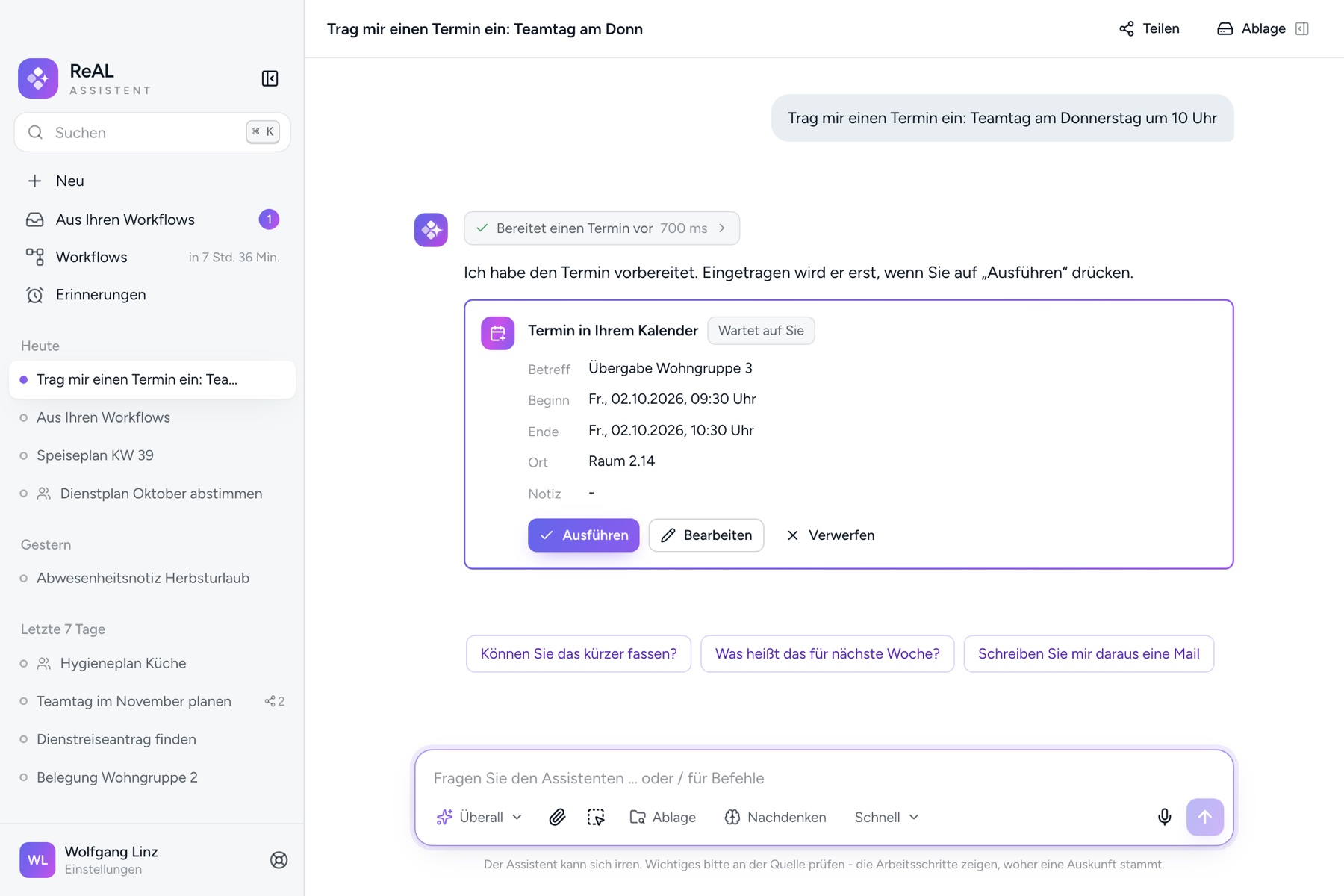Click the ReAL Assistent logo icon

click(x=38, y=78)
